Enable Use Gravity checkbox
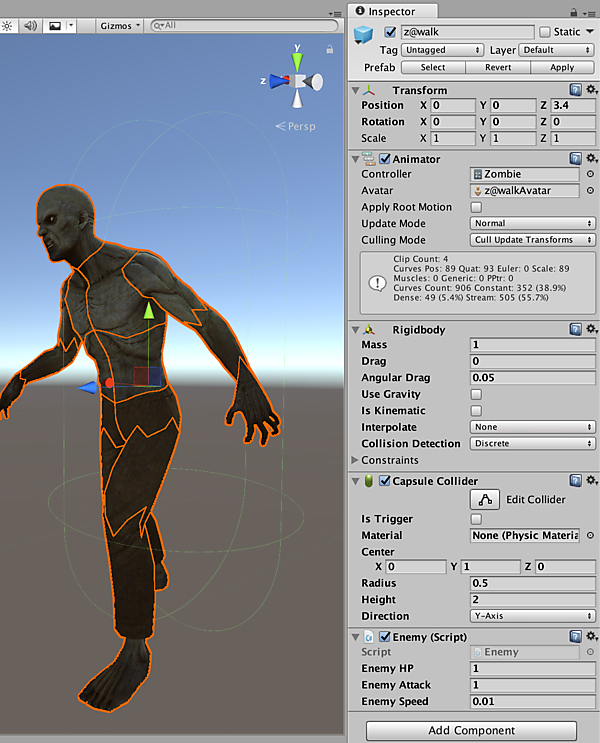Image resolution: width=600 pixels, height=743 pixels. click(476, 394)
